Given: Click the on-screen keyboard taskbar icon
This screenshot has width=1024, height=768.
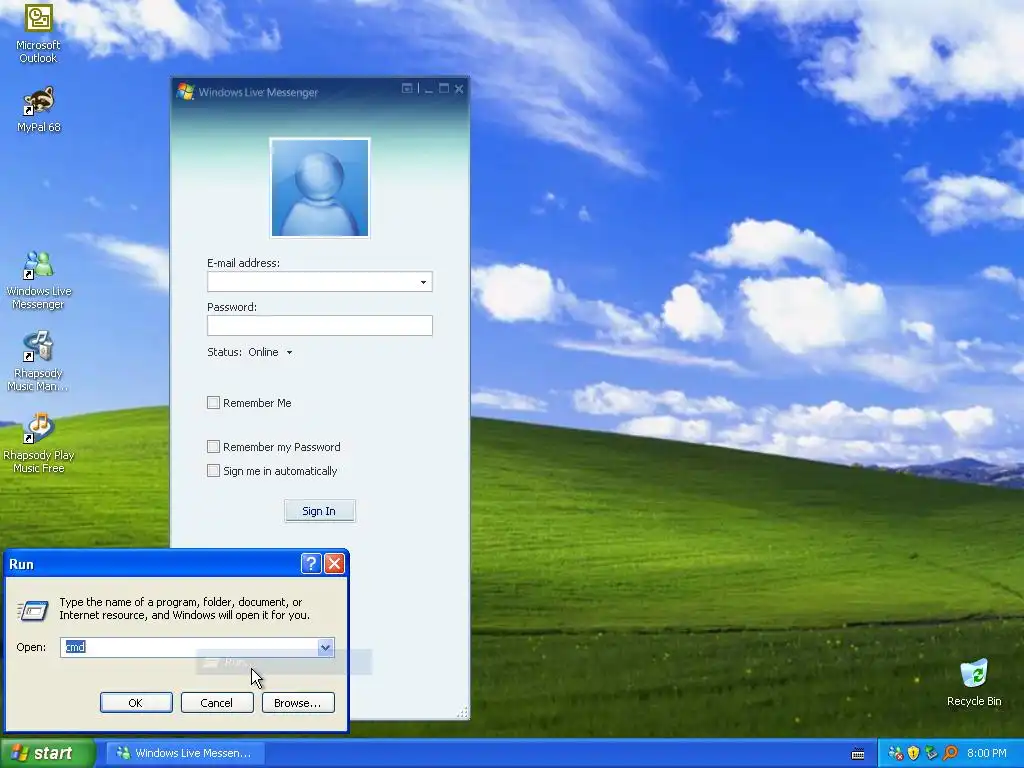Looking at the screenshot, I should (x=858, y=754).
